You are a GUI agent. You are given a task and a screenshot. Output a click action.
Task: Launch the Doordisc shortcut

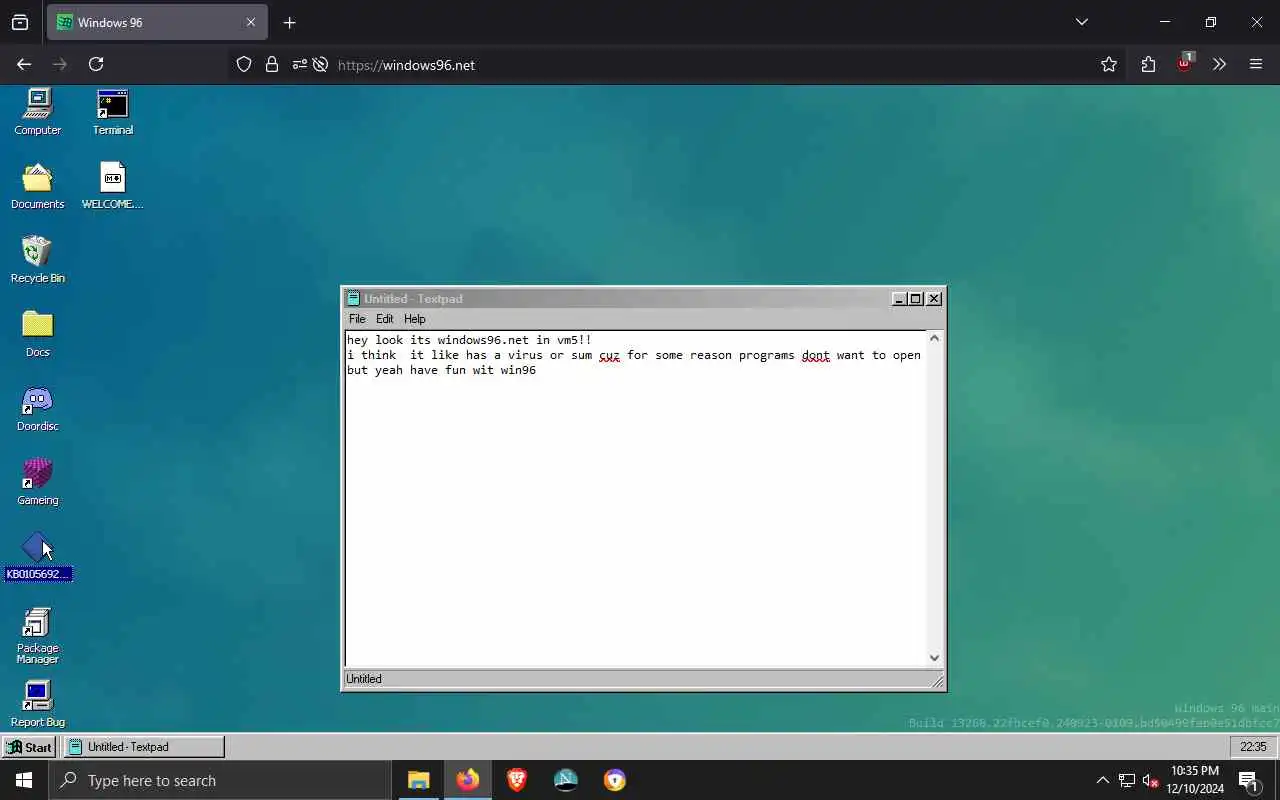pos(38,408)
